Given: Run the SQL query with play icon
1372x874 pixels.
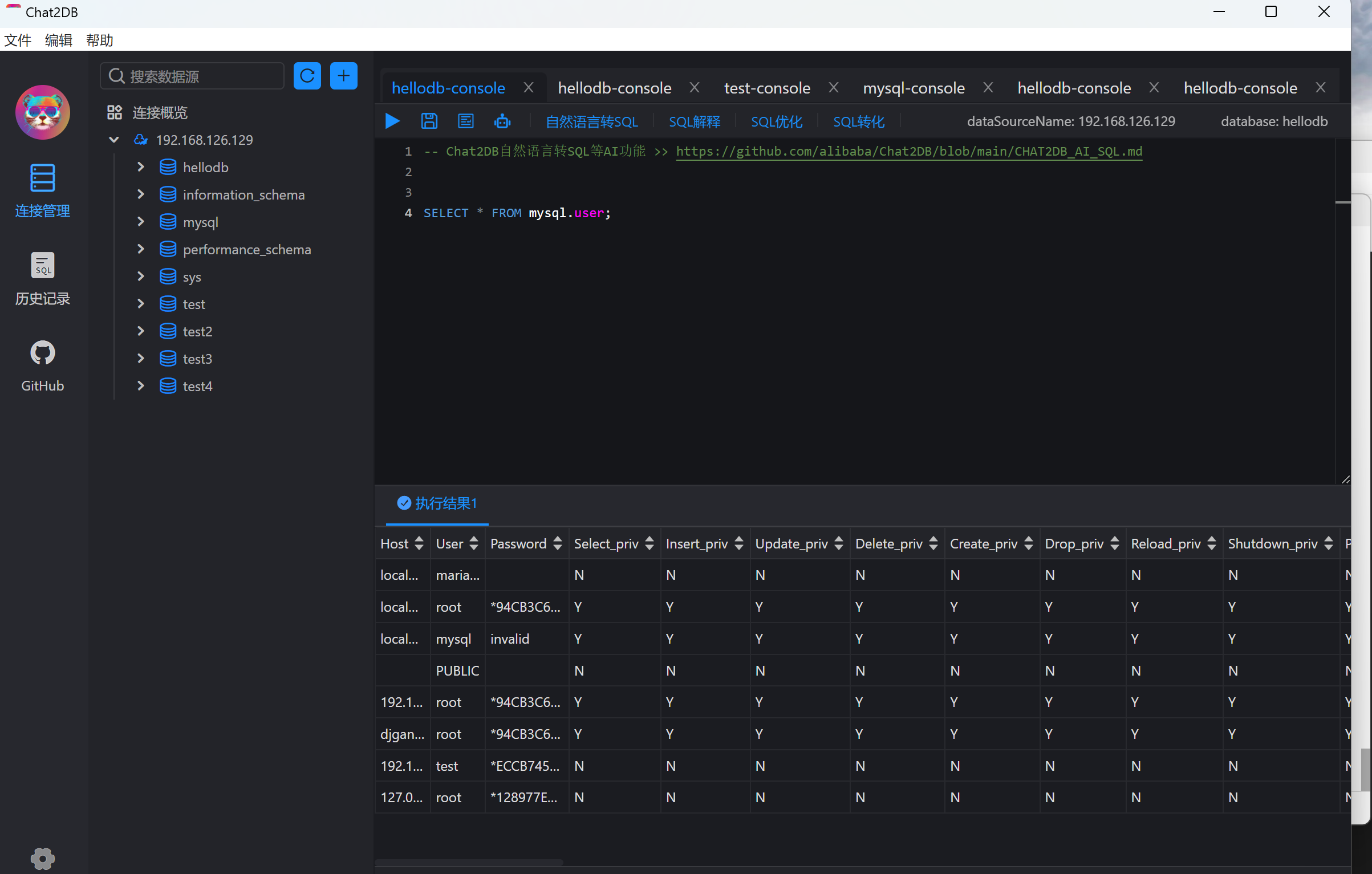Looking at the screenshot, I should point(392,121).
